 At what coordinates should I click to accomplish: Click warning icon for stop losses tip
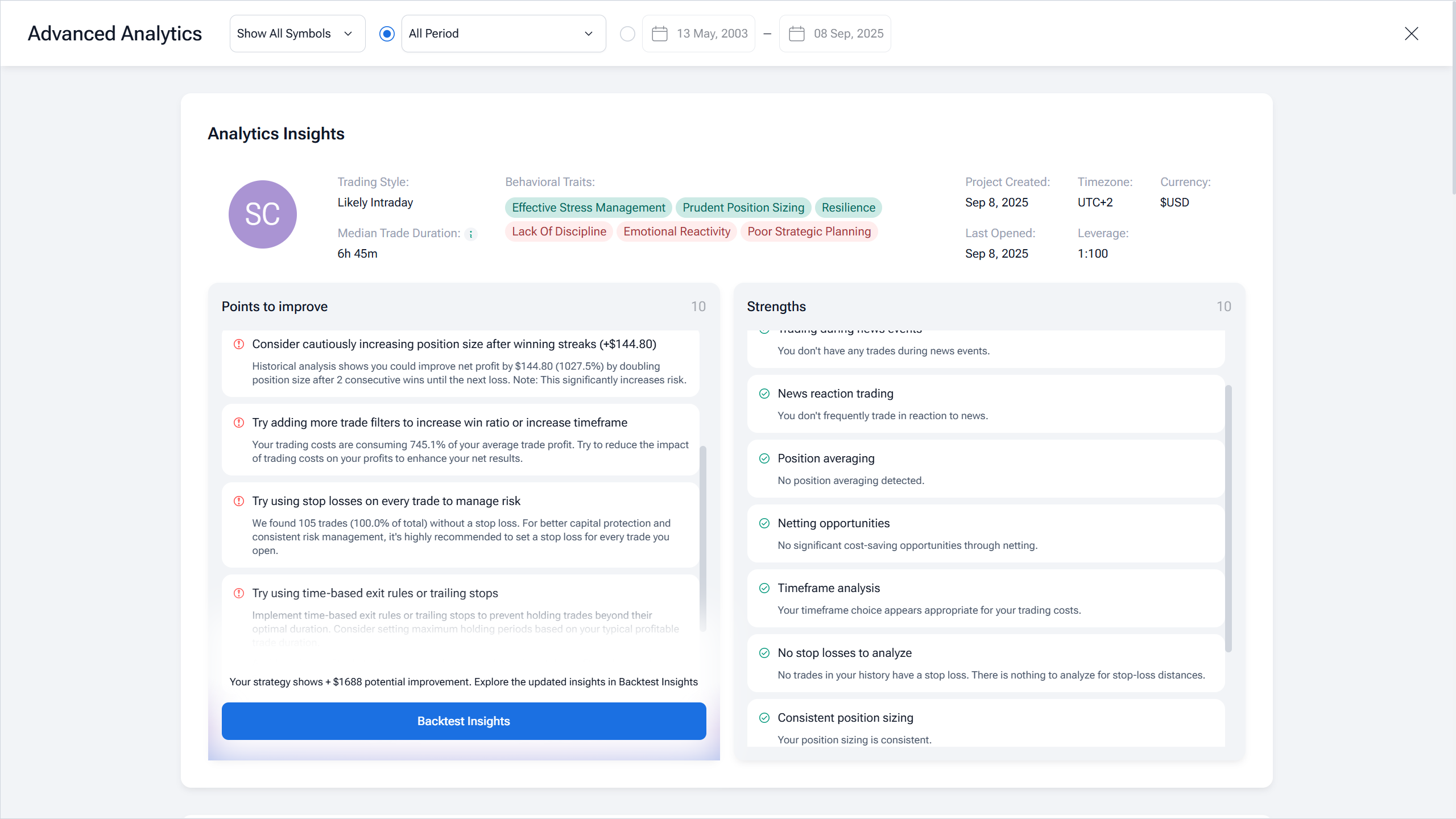click(239, 501)
